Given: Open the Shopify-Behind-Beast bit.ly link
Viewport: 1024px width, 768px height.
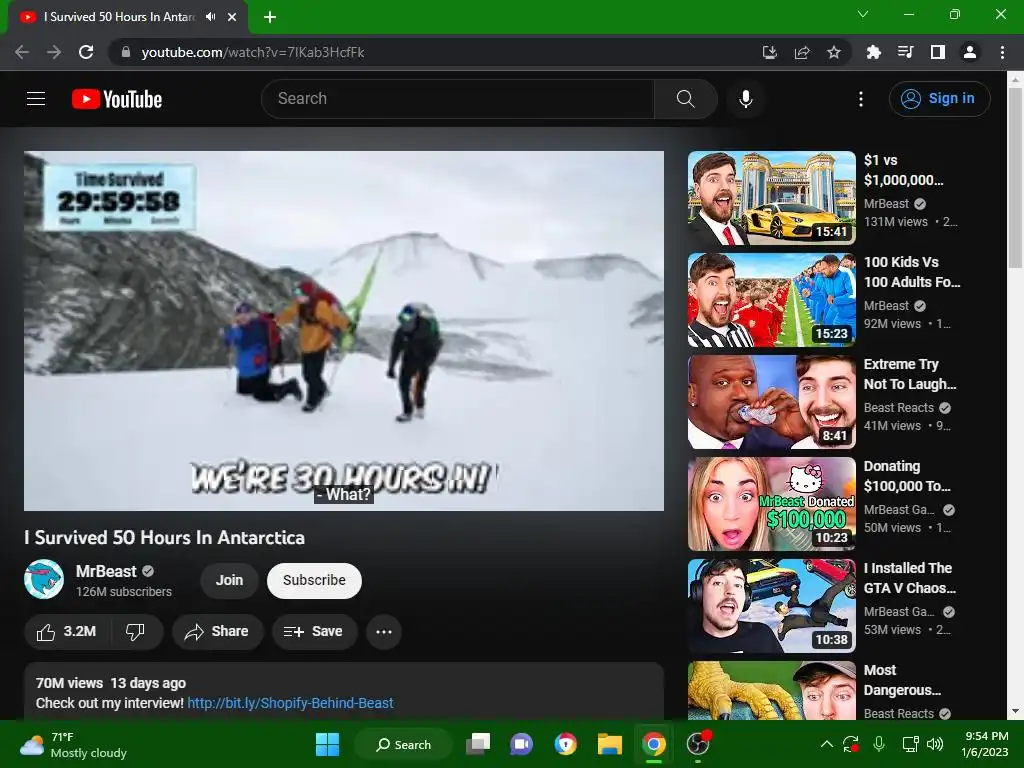Looking at the screenshot, I should point(290,703).
